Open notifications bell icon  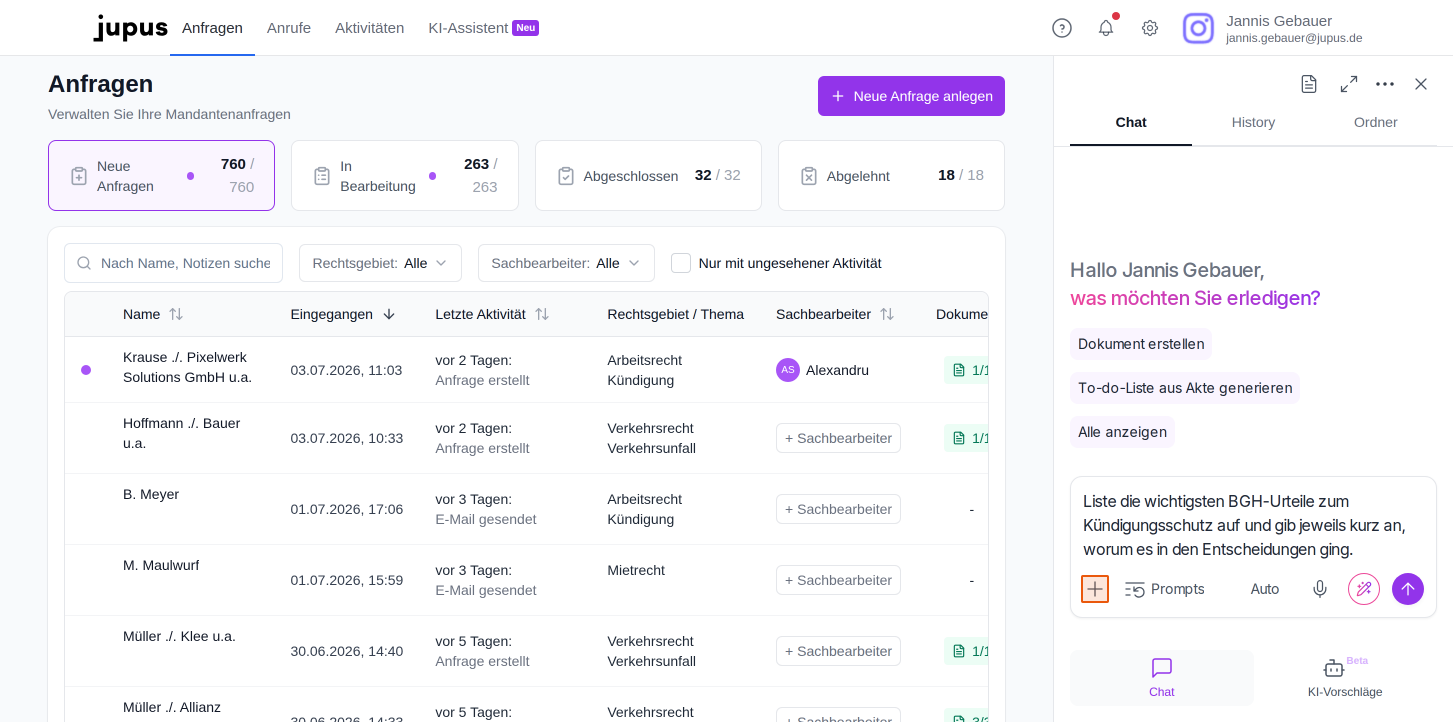(1106, 28)
